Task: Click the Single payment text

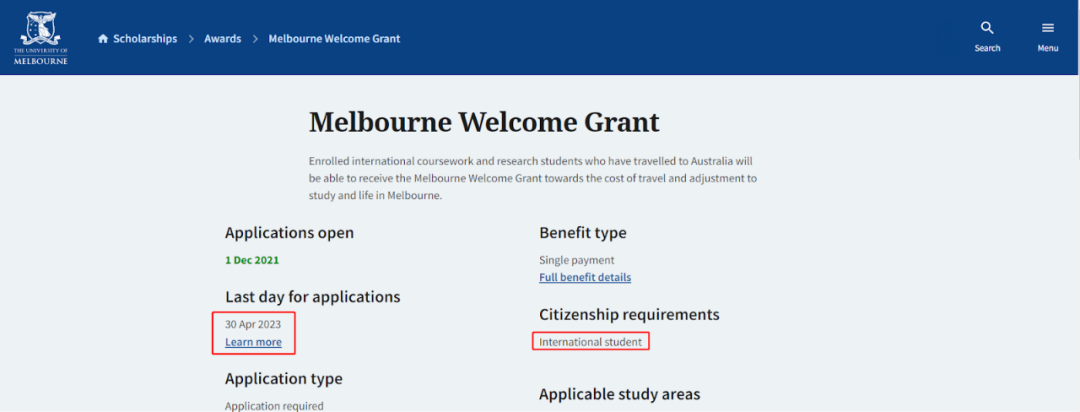Action: 577,260
